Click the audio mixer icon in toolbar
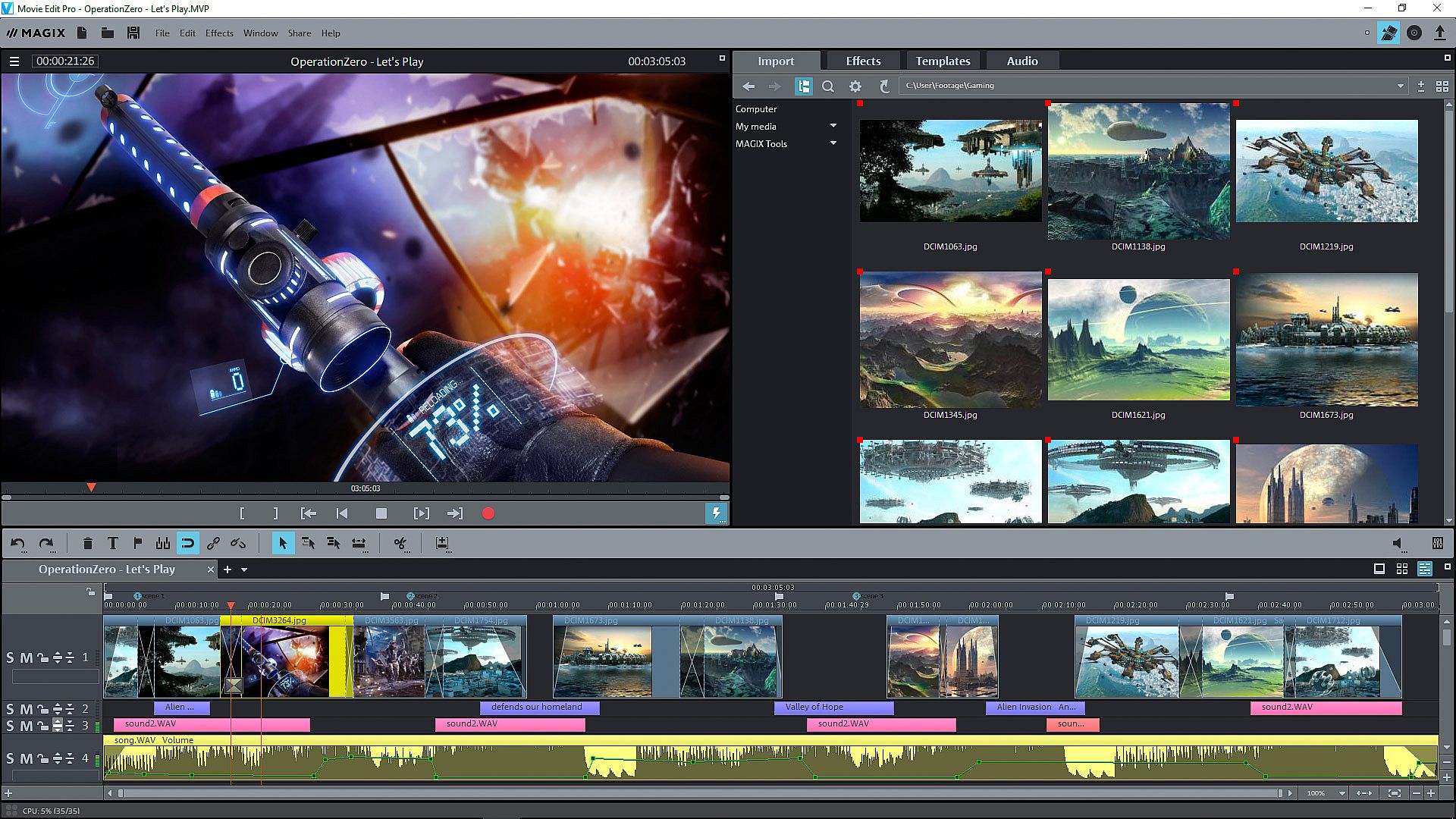 pyautogui.click(x=162, y=543)
